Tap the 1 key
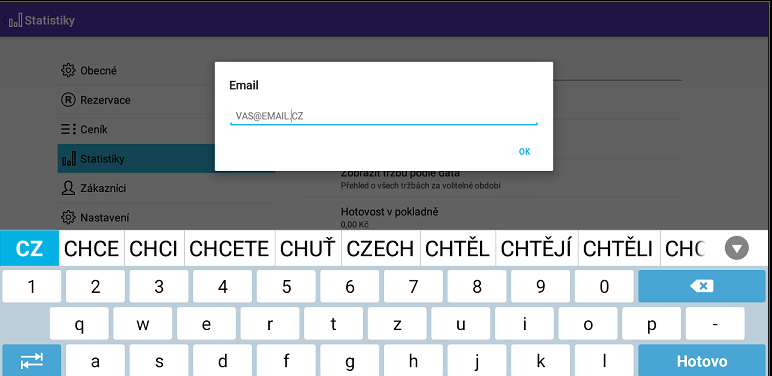 pyautogui.click(x=32, y=286)
